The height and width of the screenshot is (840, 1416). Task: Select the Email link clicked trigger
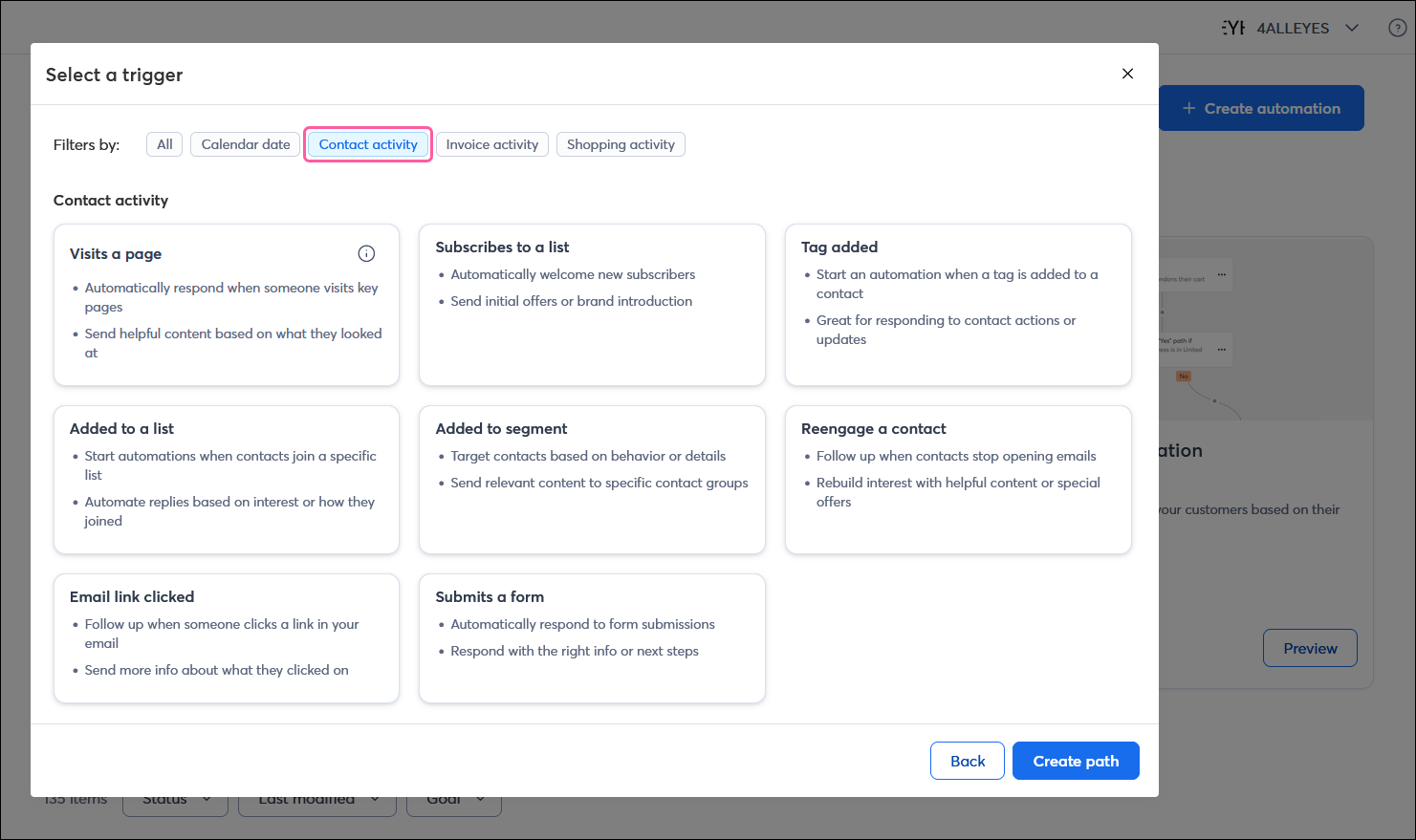226,637
